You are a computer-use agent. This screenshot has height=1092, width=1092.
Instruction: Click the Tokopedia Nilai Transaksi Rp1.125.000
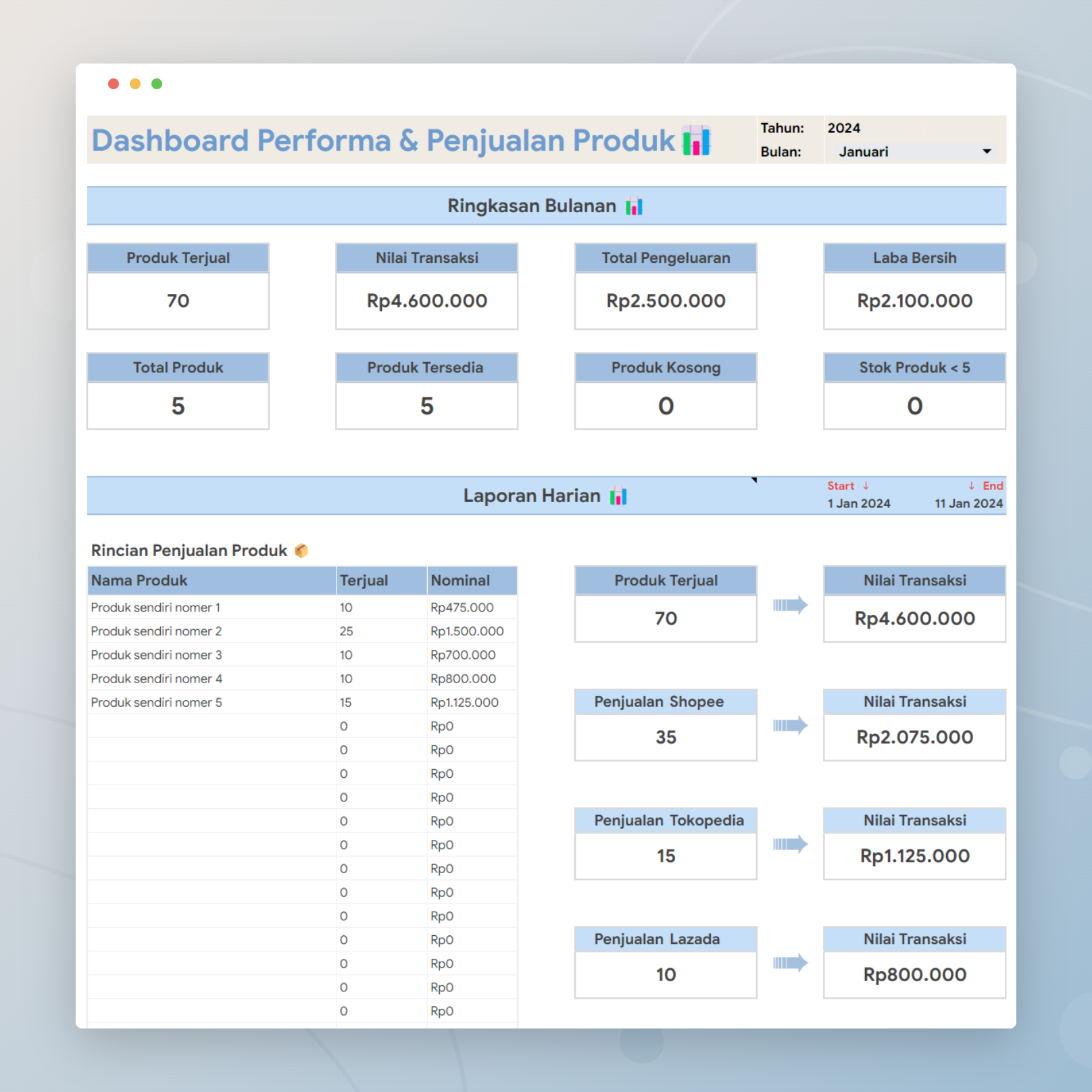[x=914, y=856]
